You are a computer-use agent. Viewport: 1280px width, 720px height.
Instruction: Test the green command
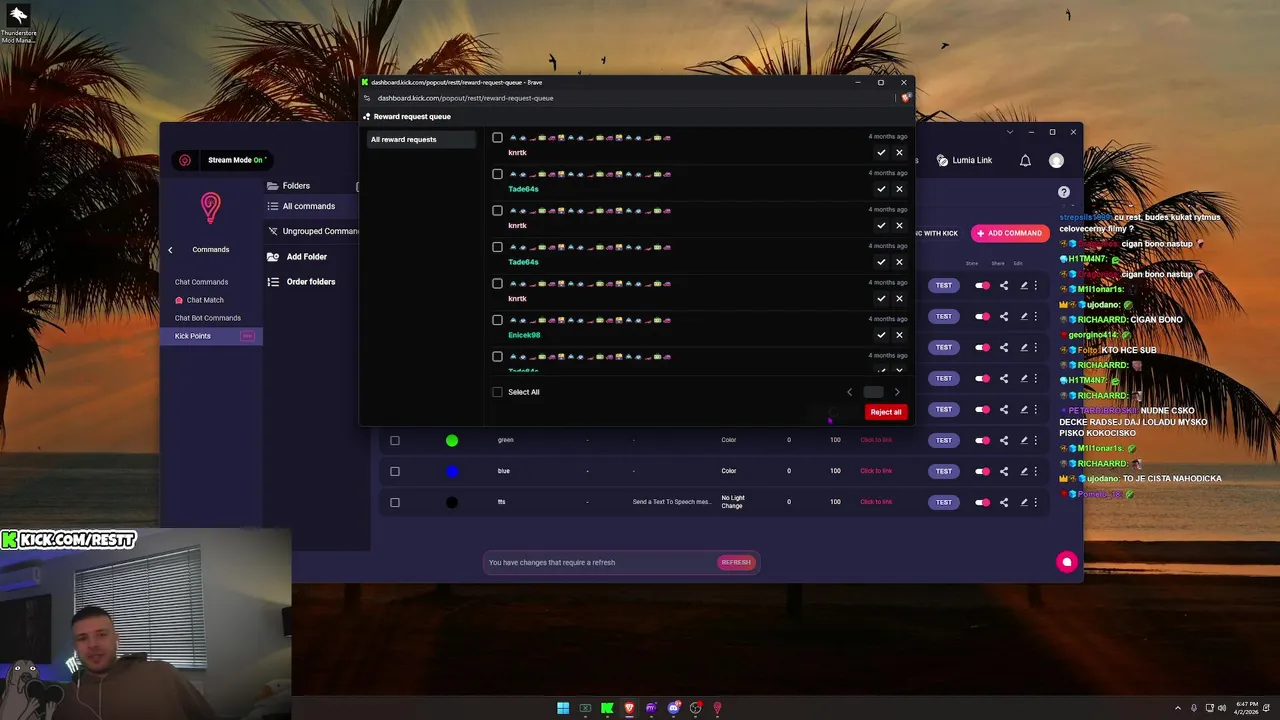pos(943,440)
